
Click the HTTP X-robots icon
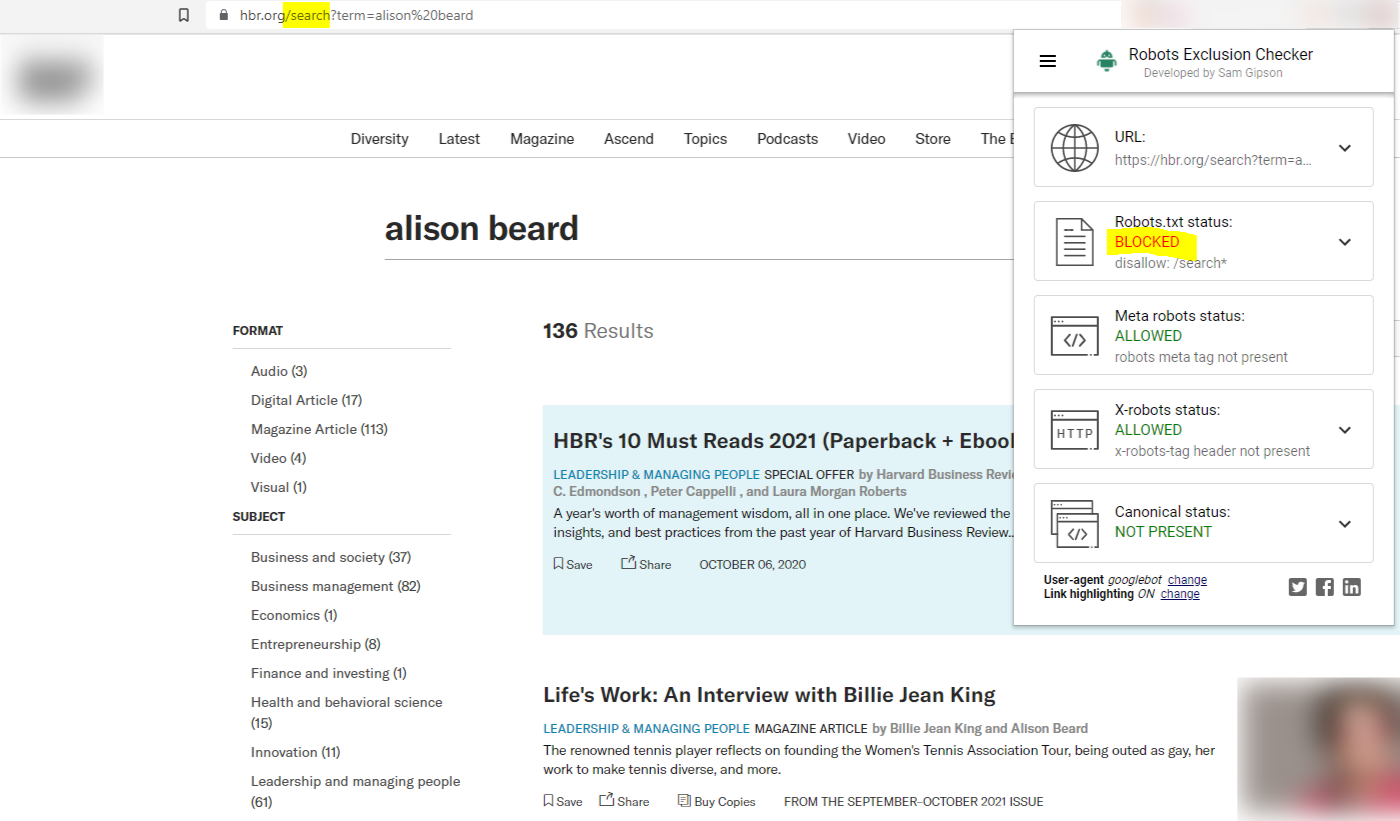click(x=1074, y=429)
